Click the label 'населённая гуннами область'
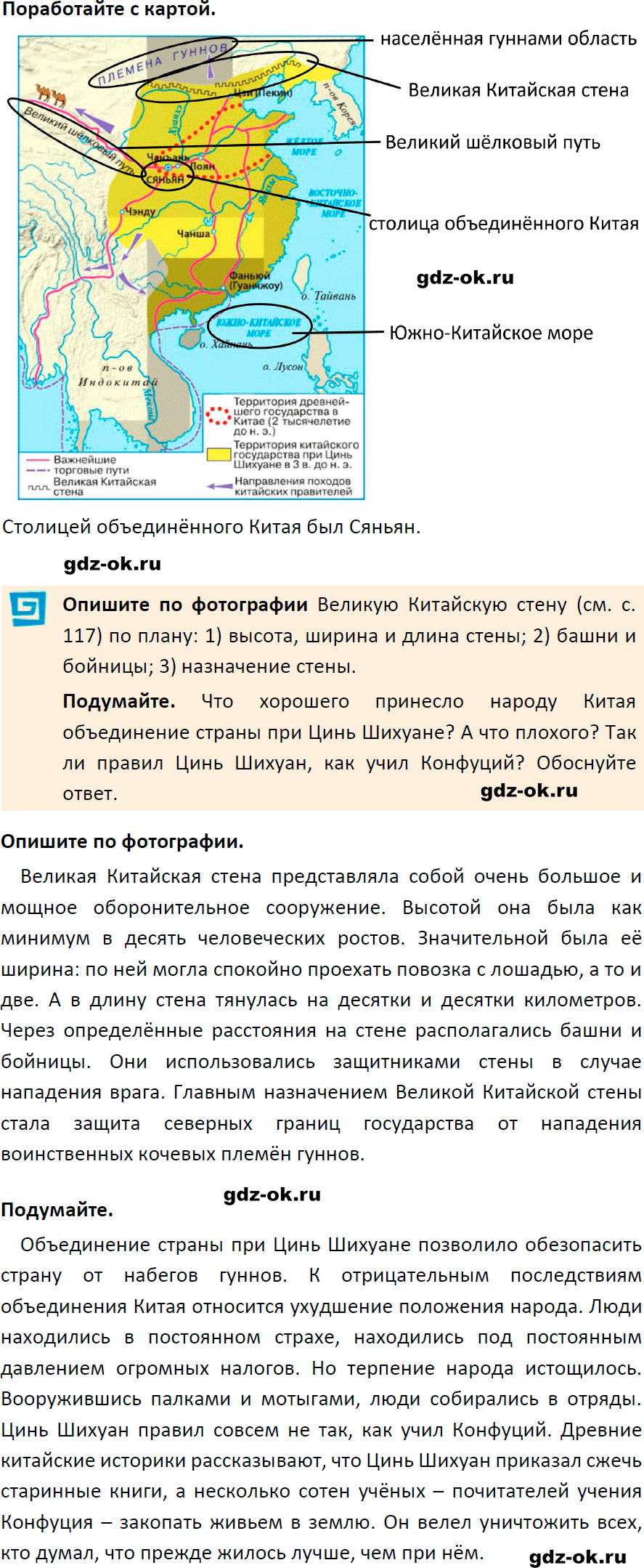644x1568 pixels. pos(508,39)
